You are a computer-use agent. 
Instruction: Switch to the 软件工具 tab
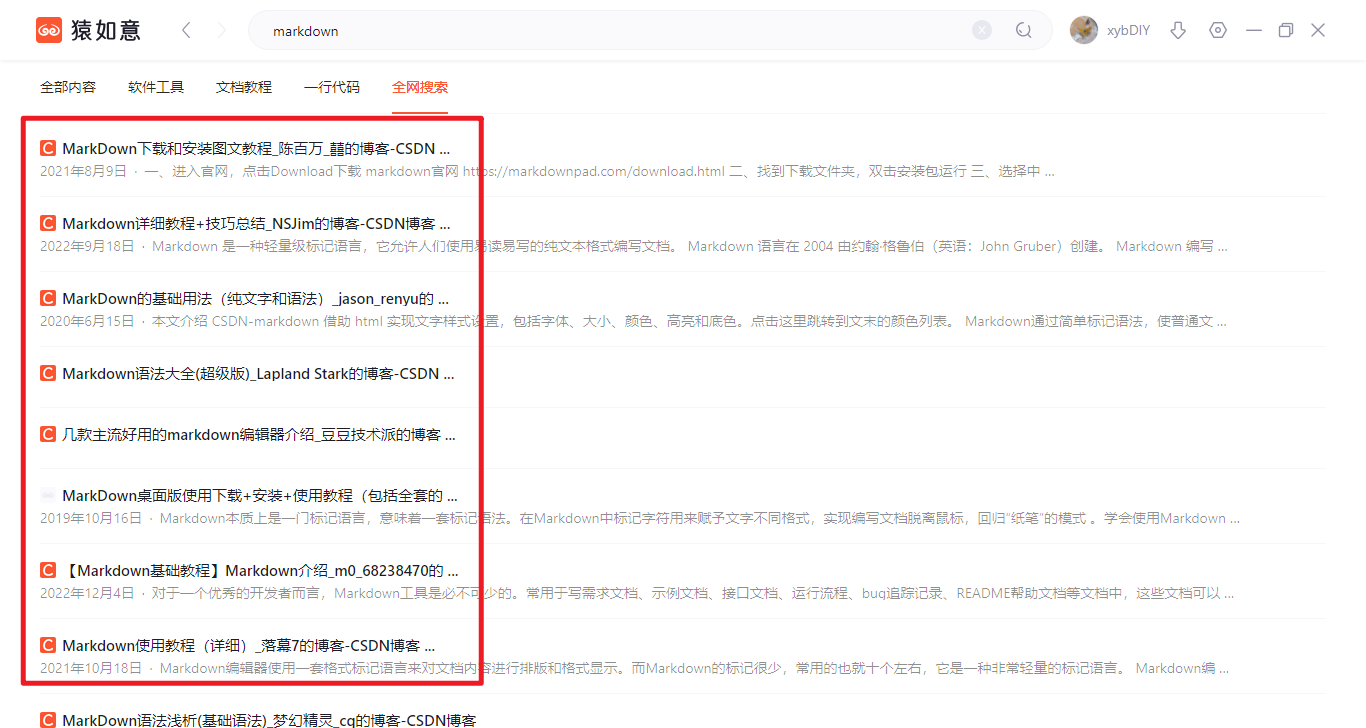(156, 87)
